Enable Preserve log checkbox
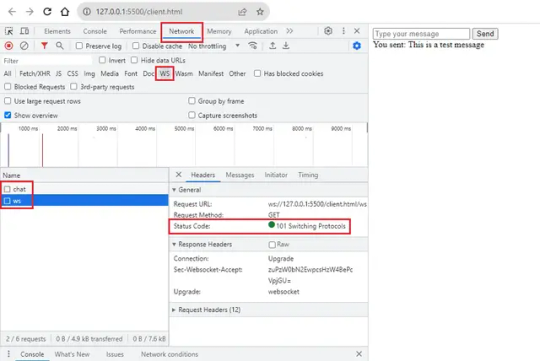This screenshot has width=540, height=361. pyautogui.click(x=79, y=45)
